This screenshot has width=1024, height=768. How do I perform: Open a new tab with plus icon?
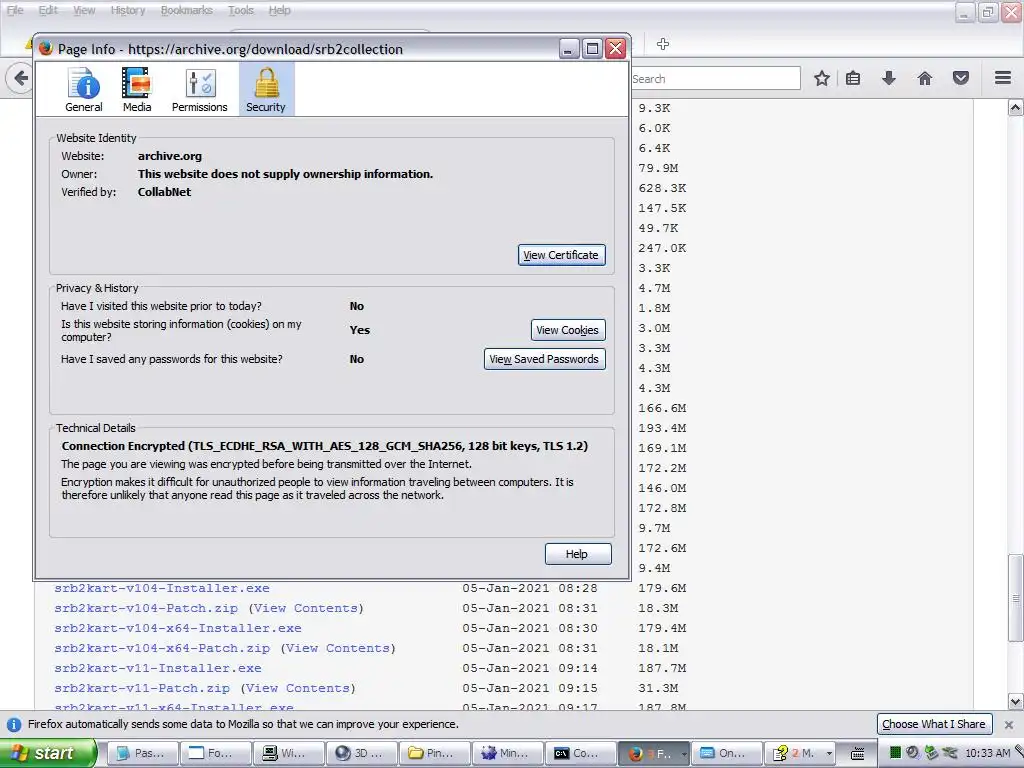663,44
